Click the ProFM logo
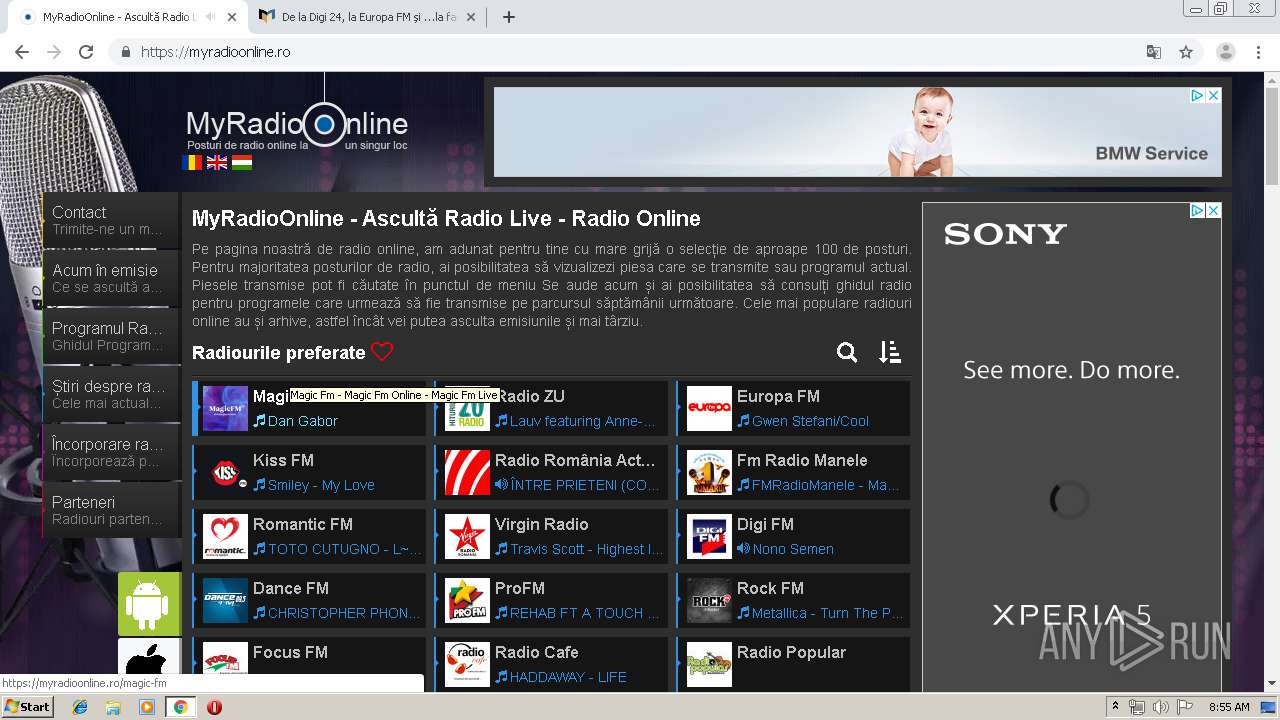 467,600
